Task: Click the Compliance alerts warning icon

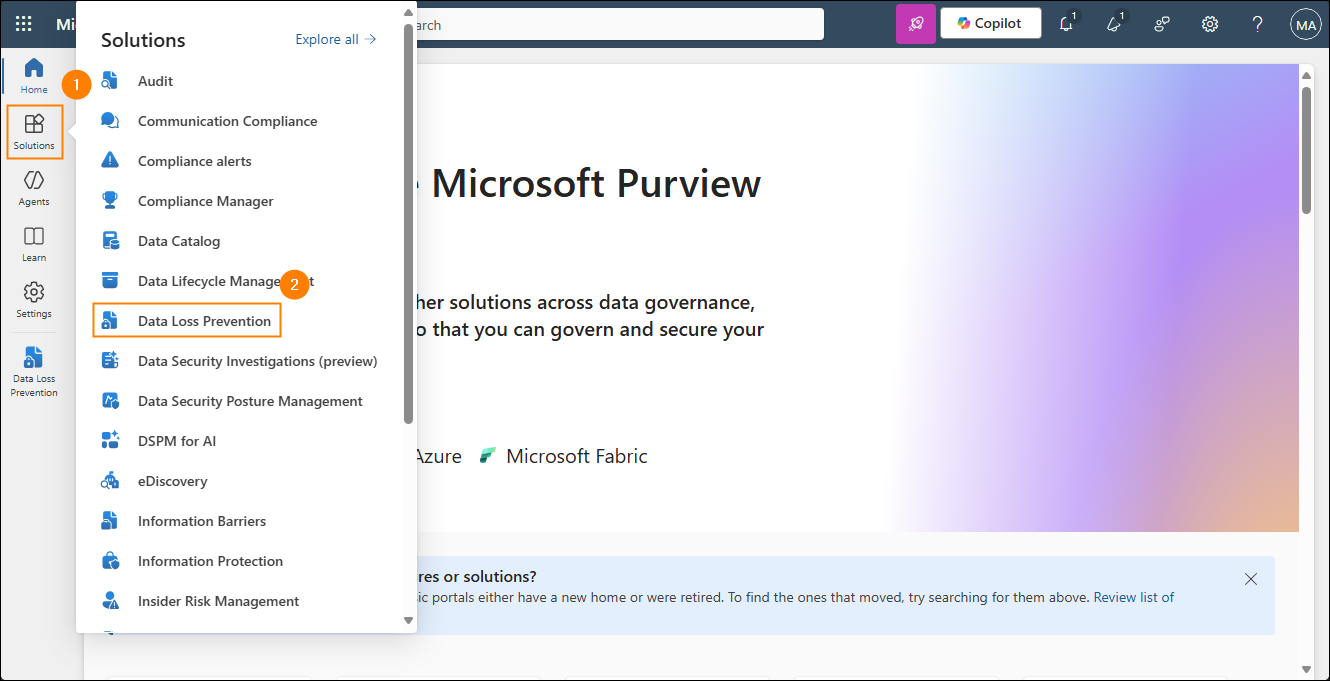Action: pyautogui.click(x=110, y=161)
